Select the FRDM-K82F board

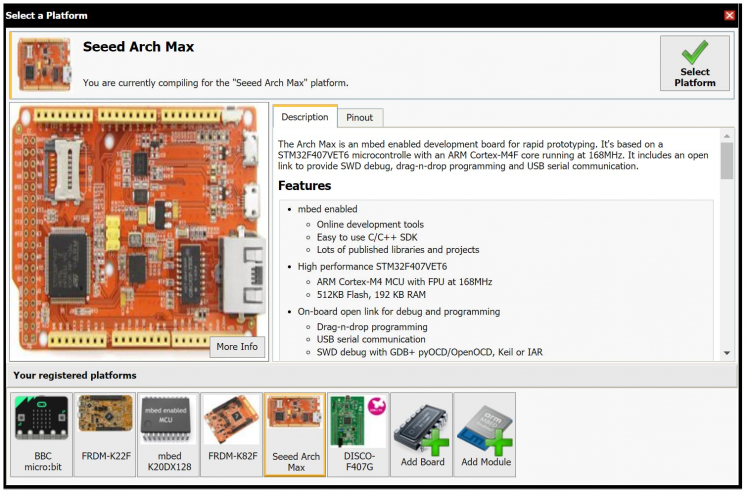click(231, 434)
